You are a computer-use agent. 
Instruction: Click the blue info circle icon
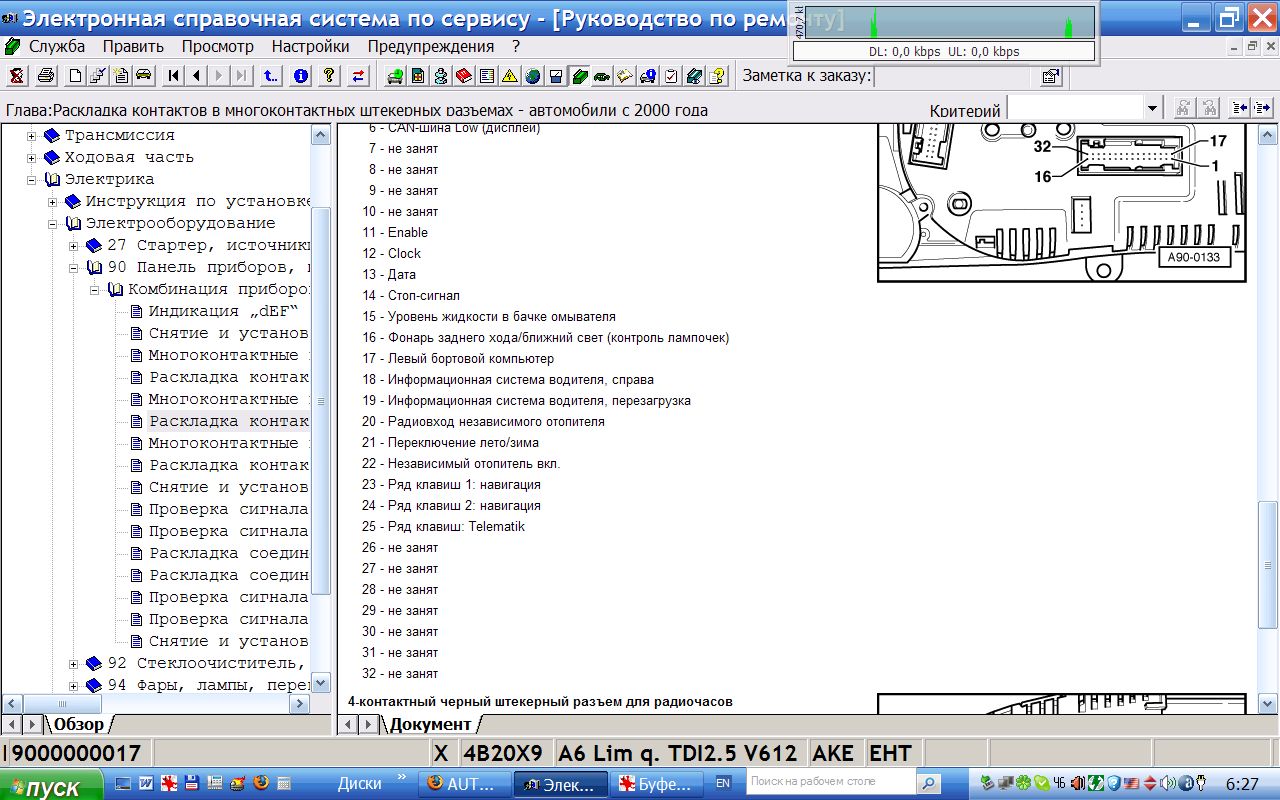[x=300, y=76]
